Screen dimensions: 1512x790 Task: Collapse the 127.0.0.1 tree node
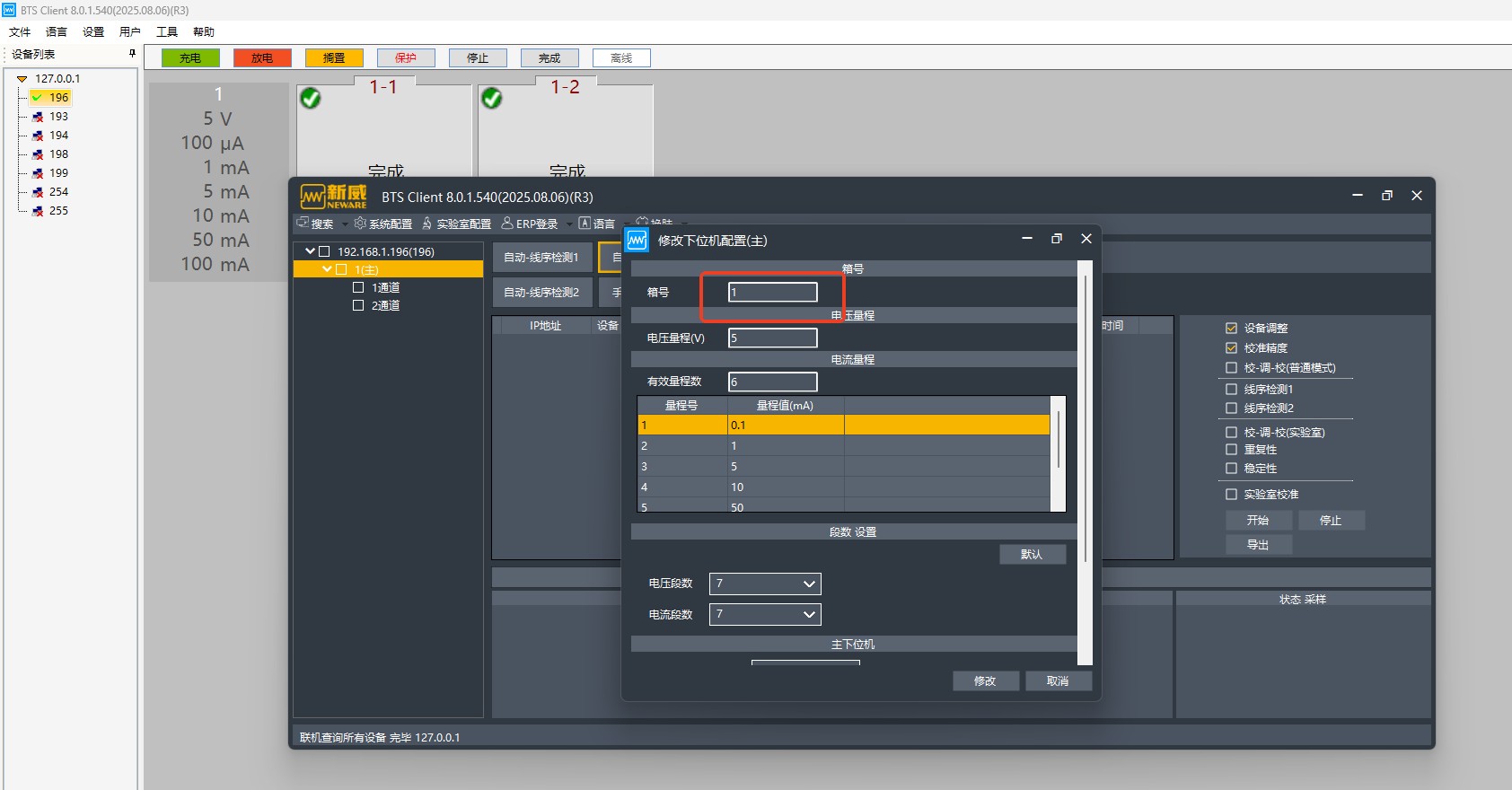pyautogui.click(x=22, y=79)
